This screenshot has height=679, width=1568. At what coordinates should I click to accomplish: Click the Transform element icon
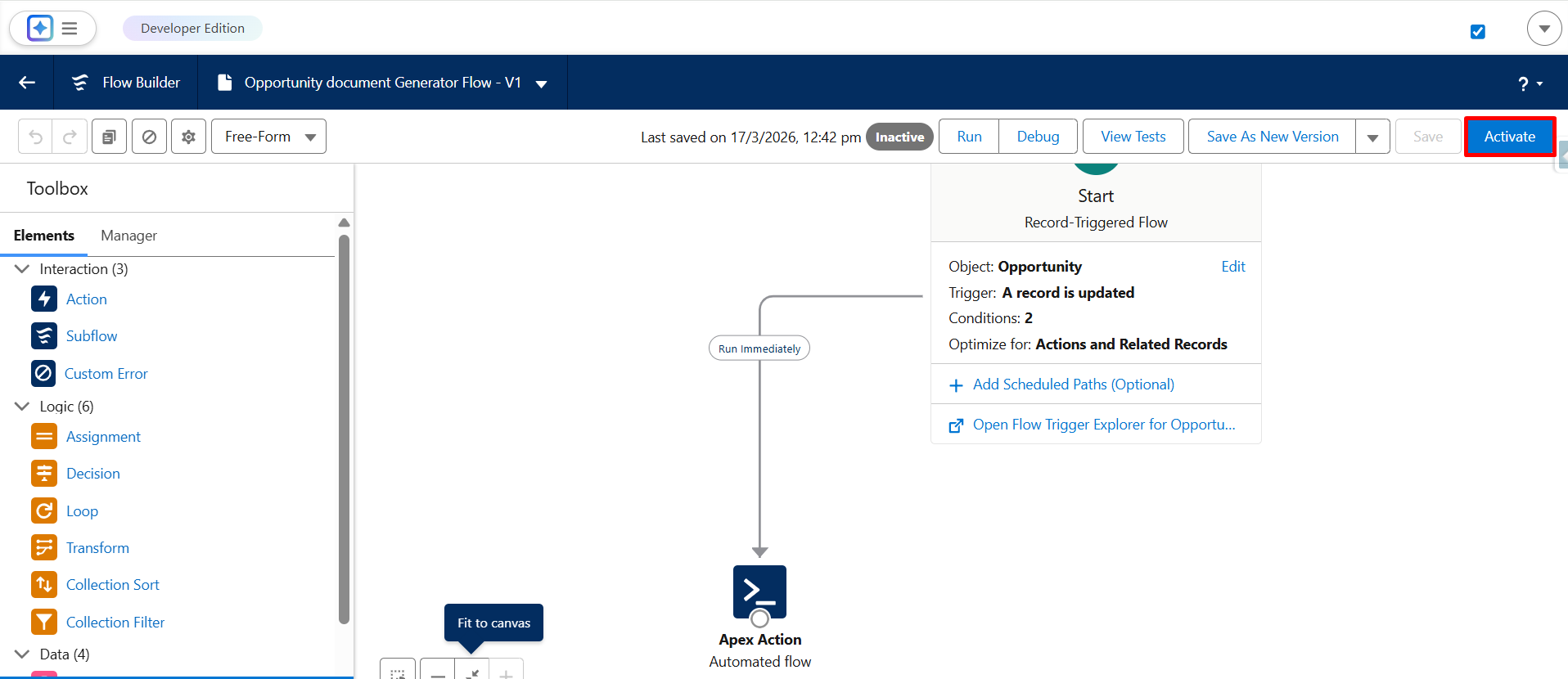click(44, 547)
